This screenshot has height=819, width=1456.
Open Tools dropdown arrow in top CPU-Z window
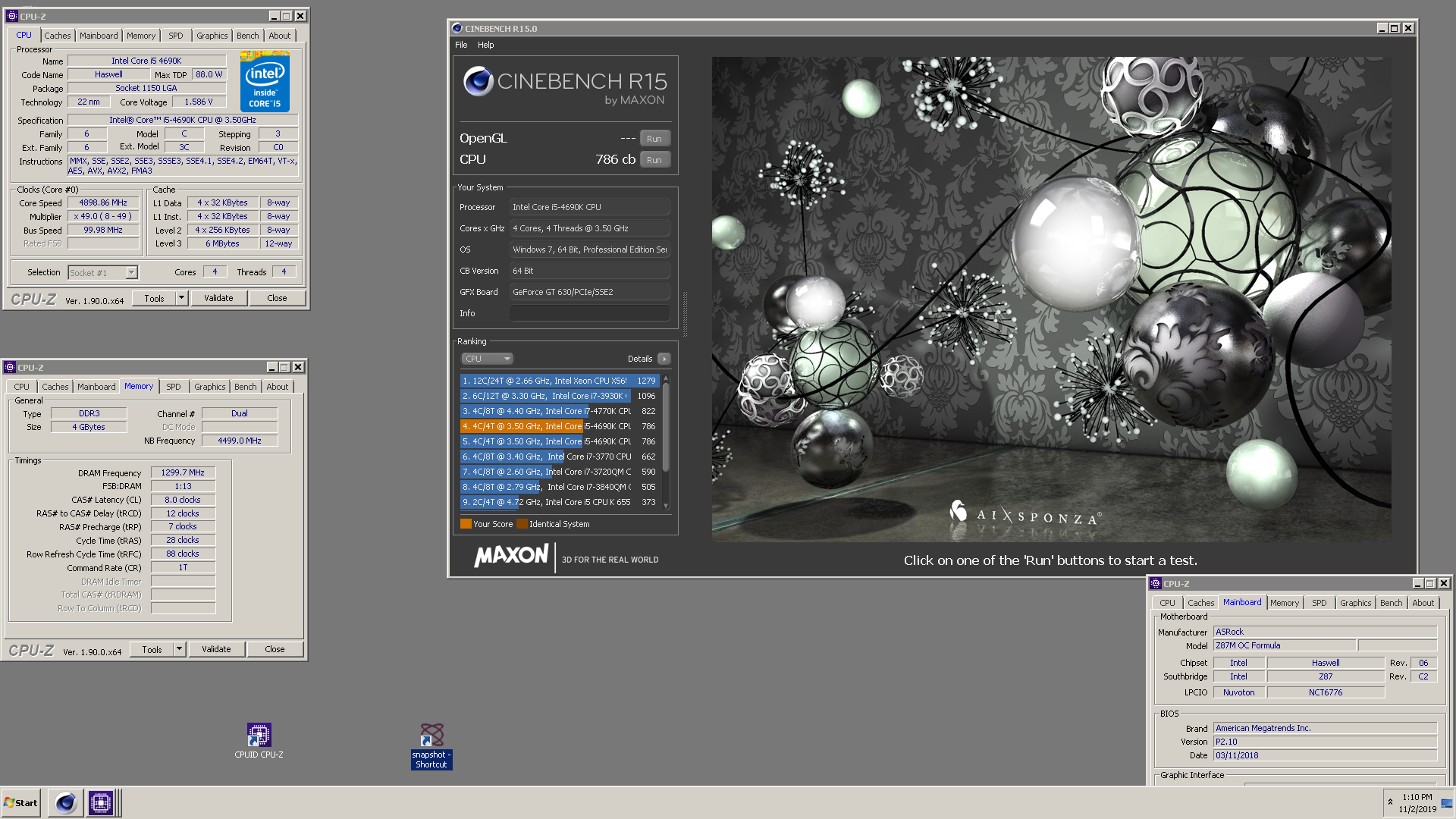(181, 299)
